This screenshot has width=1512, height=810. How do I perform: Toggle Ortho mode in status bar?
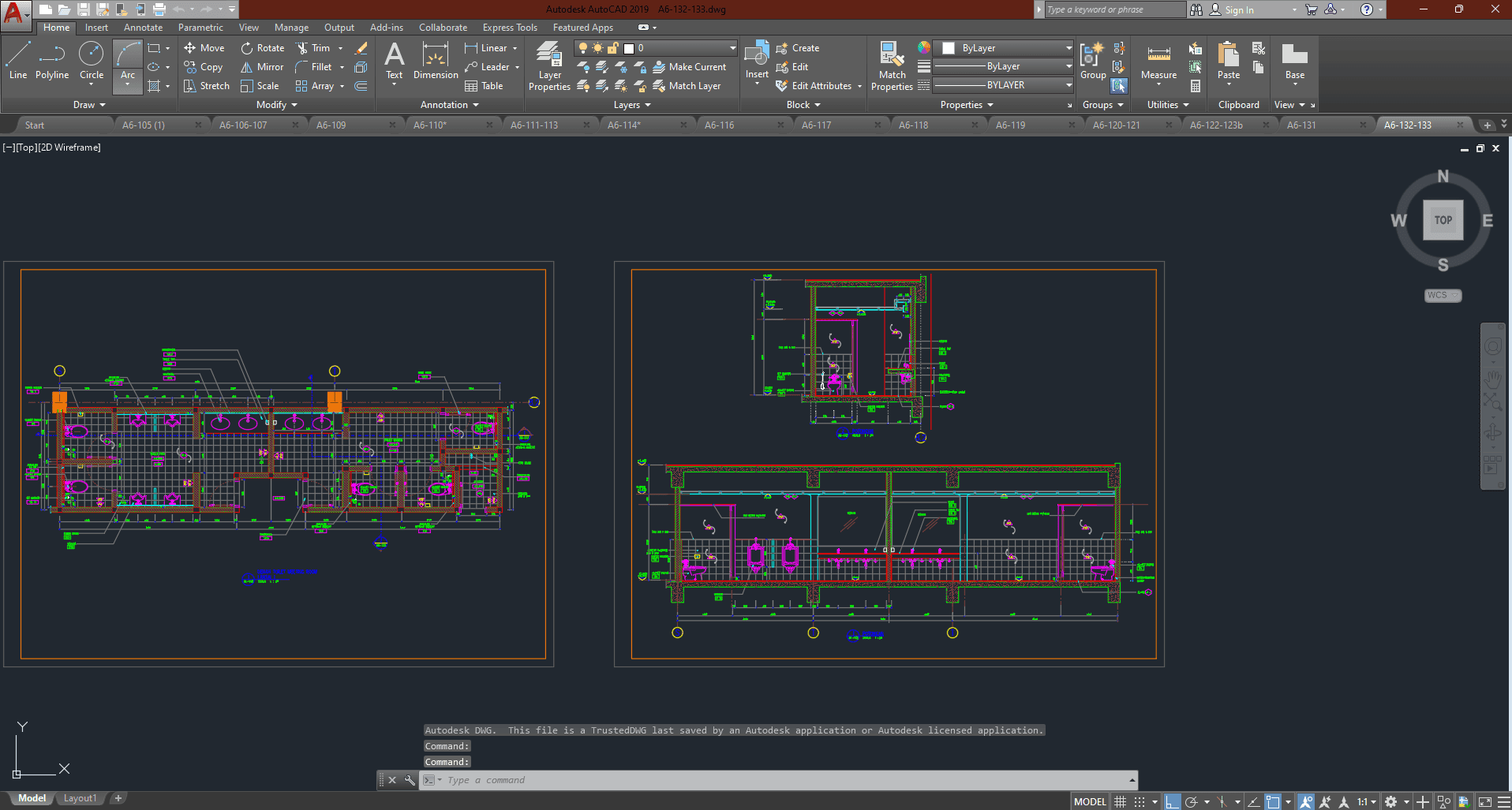tap(1173, 801)
